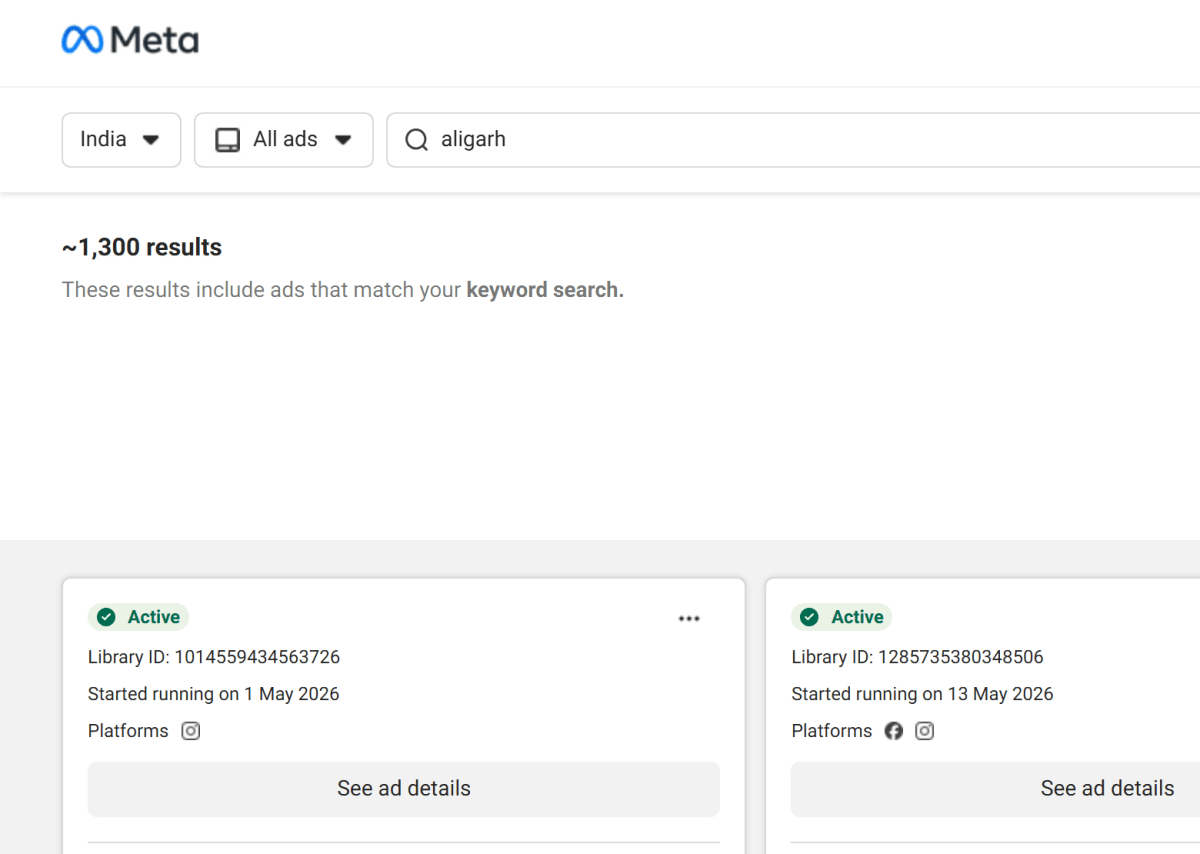Click Instagram platform icon on first ad
The height and width of the screenshot is (854, 1200).
click(x=191, y=731)
